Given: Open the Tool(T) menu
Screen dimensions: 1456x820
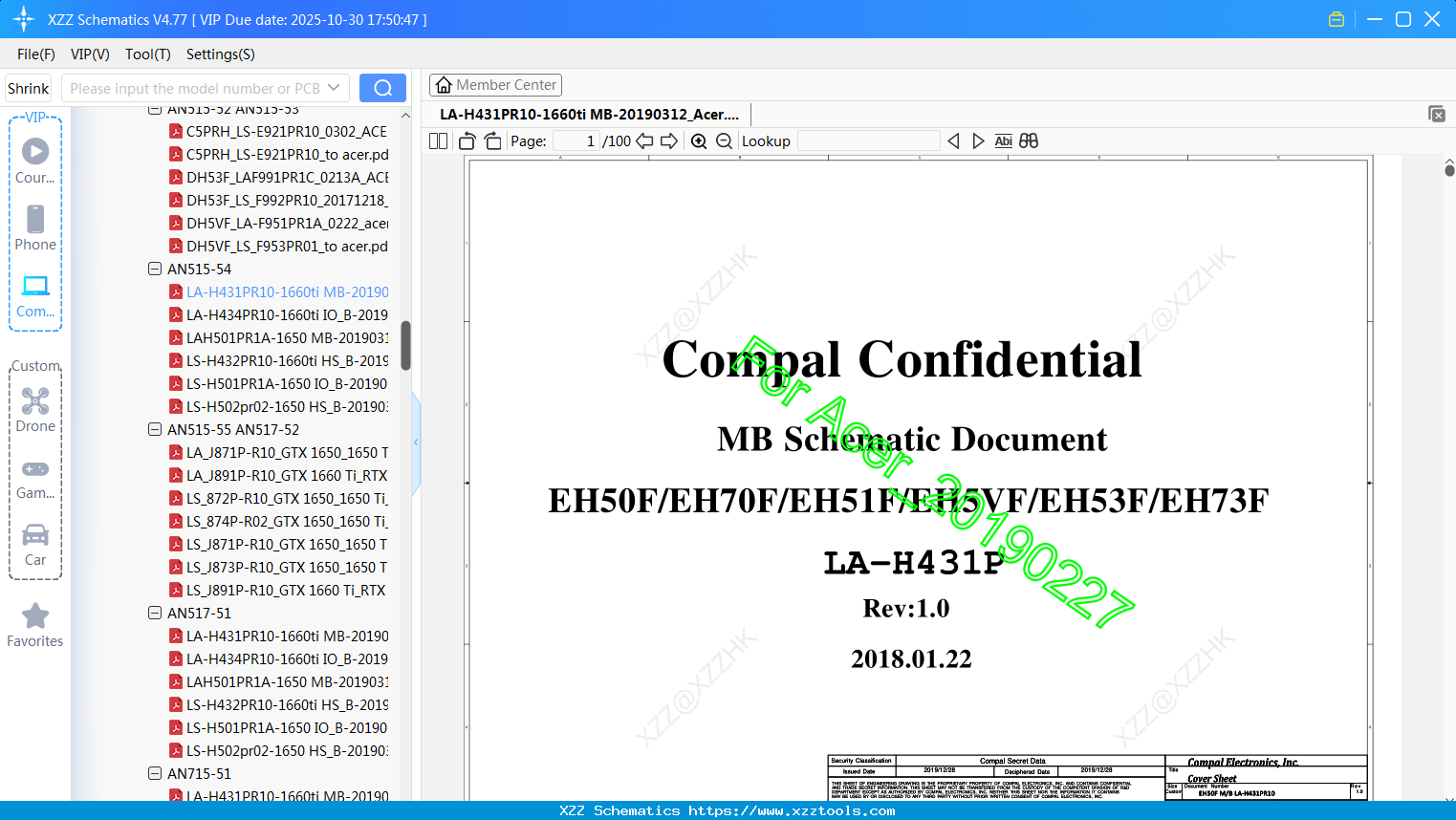Looking at the screenshot, I should coord(148,54).
